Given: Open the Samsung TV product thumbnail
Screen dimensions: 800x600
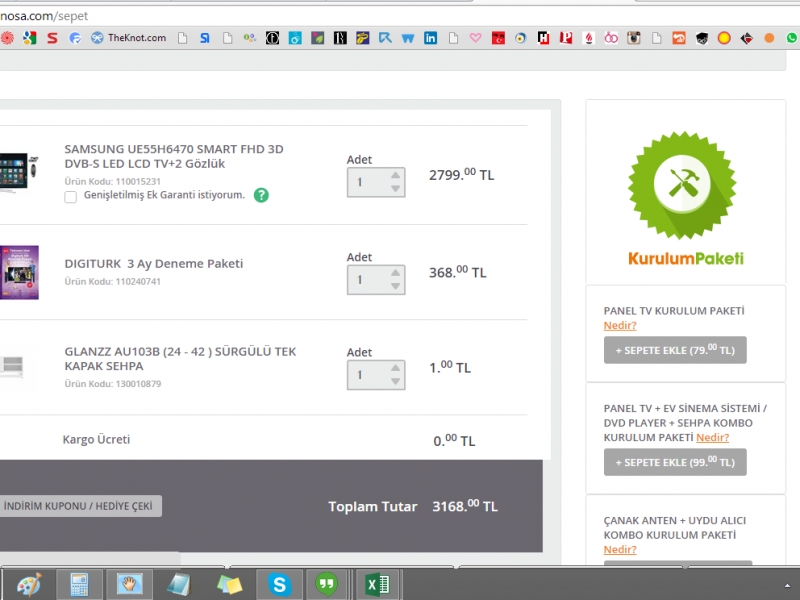Looking at the screenshot, I should [x=19, y=172].
